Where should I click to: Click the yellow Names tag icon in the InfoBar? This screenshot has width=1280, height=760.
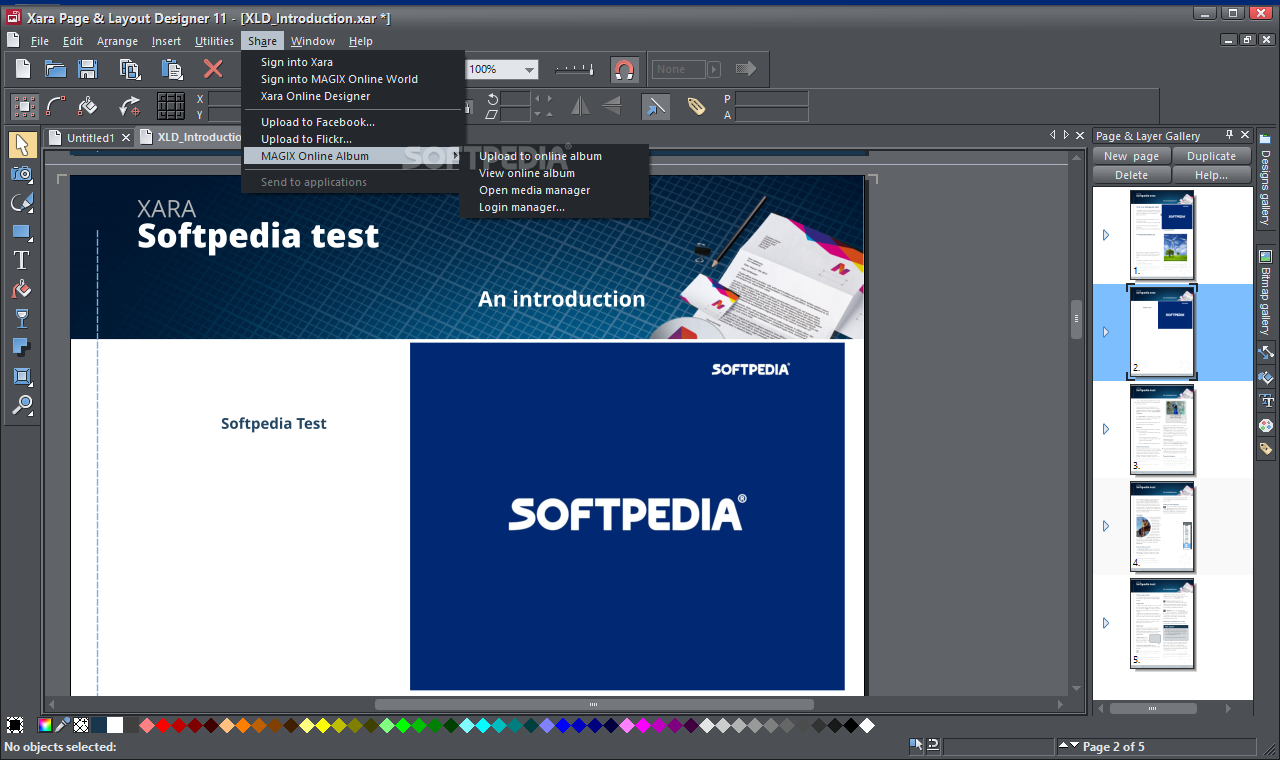(x=697, y=106)
